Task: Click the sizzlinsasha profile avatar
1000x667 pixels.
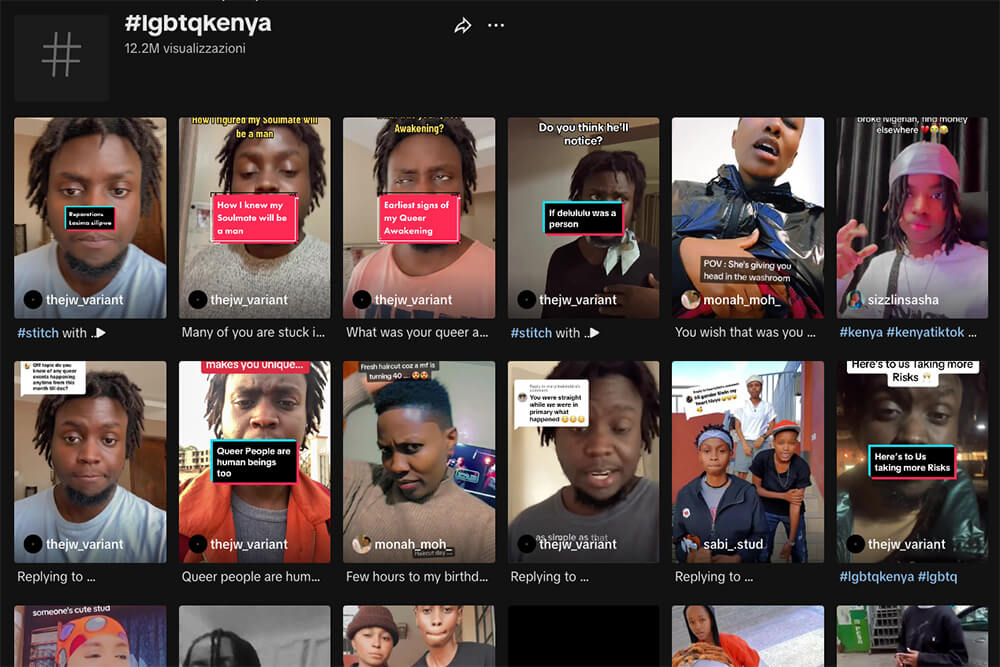Action: click(x=855, y=300)
